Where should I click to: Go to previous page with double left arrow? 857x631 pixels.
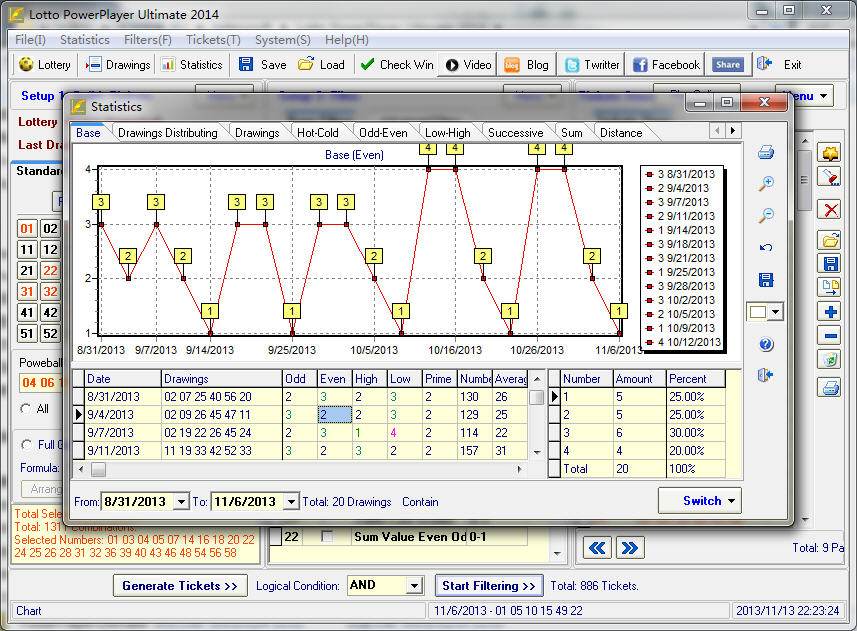pos(597,548)
